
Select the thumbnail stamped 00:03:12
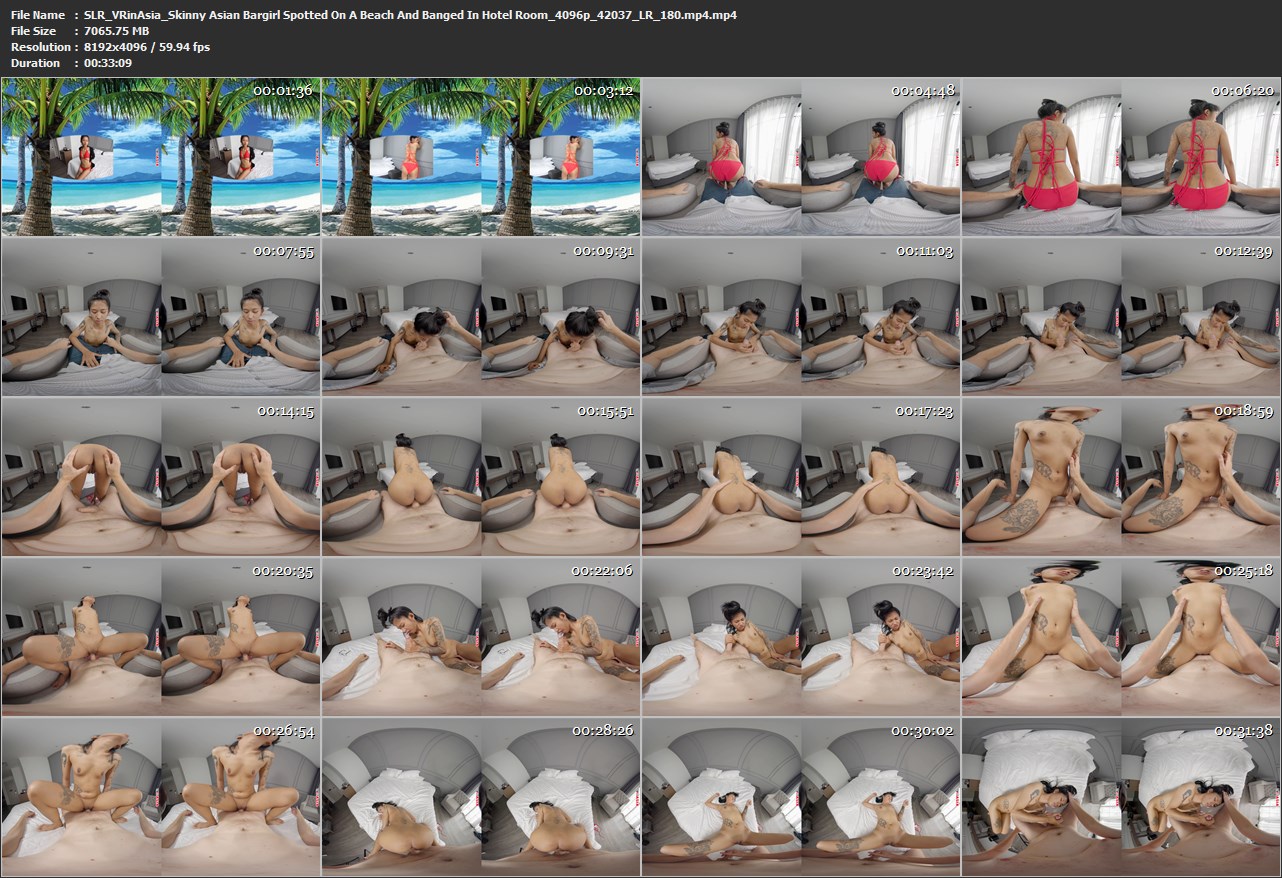[481, 157]
